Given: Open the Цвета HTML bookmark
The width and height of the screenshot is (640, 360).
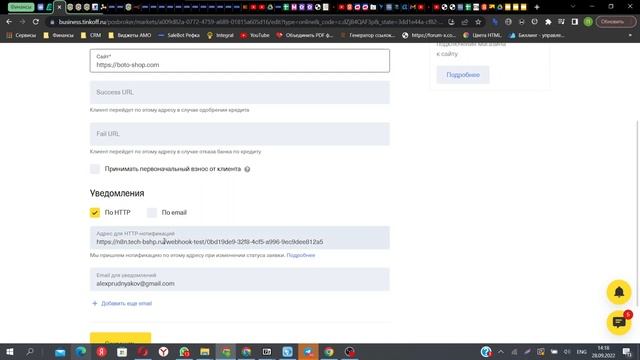Looking at the screenshot, I should tap(482, 36).
